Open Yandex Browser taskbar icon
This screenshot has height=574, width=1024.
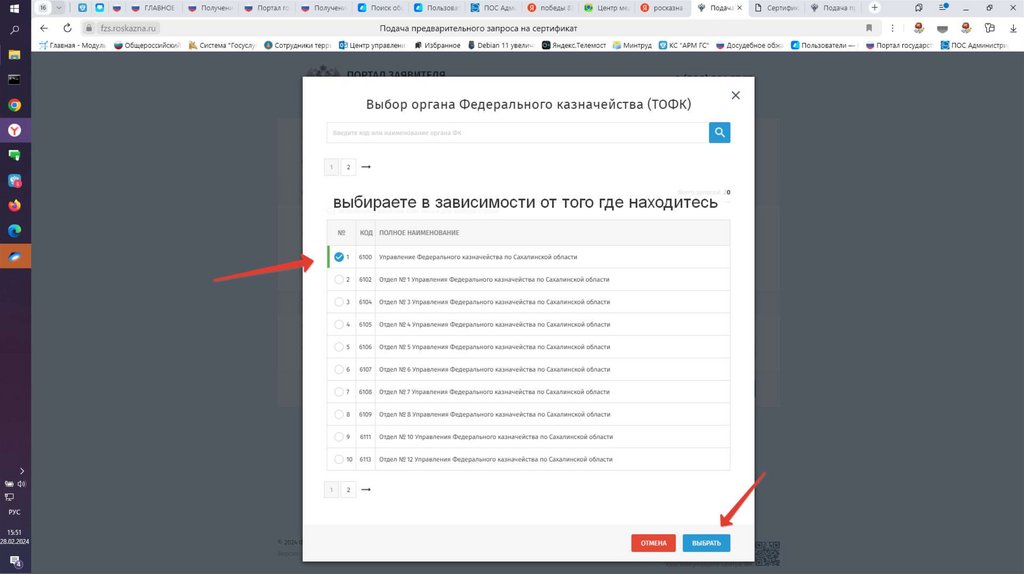14,131
